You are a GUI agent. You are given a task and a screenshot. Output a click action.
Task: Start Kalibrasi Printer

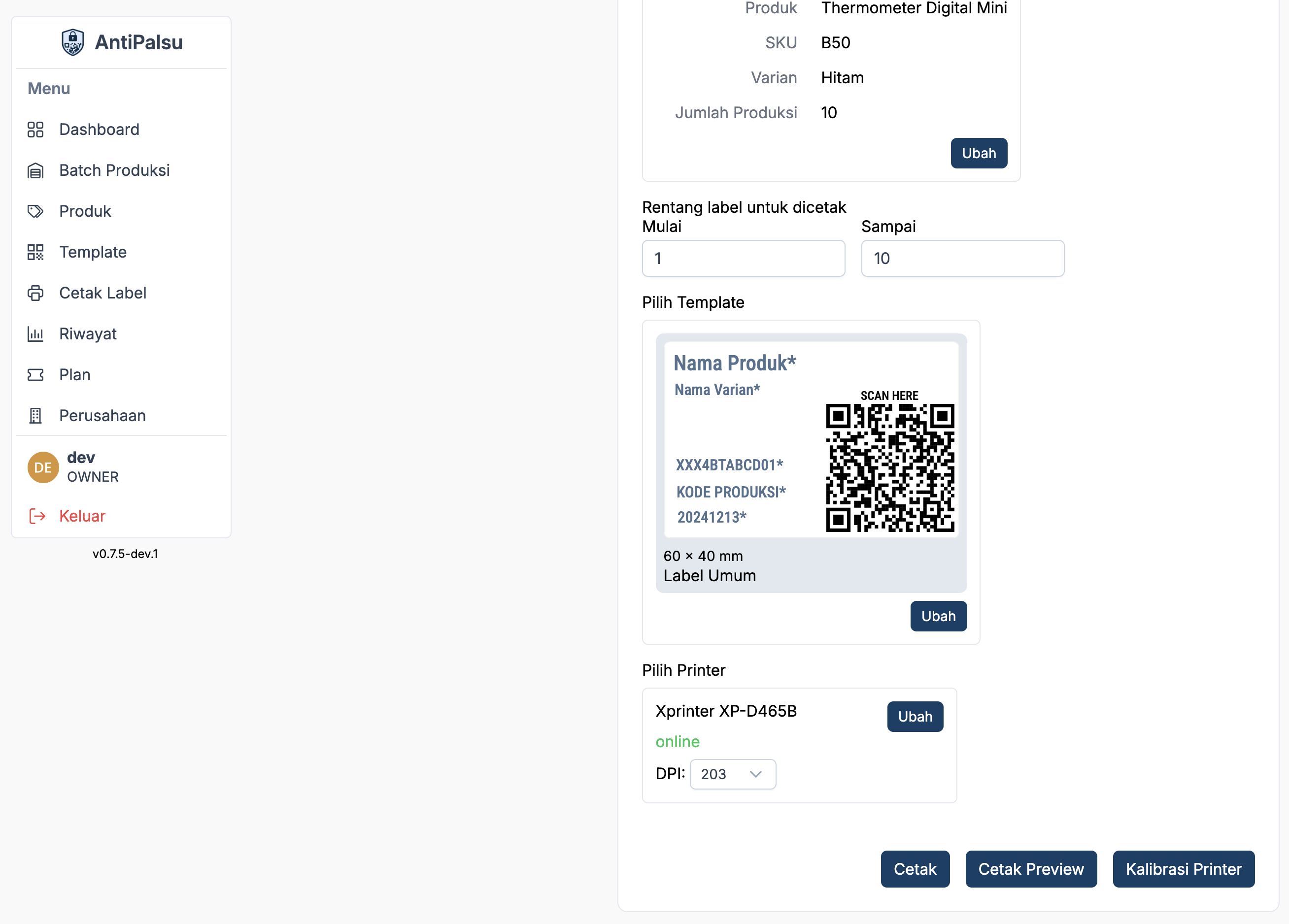[x=1183, y=869]
